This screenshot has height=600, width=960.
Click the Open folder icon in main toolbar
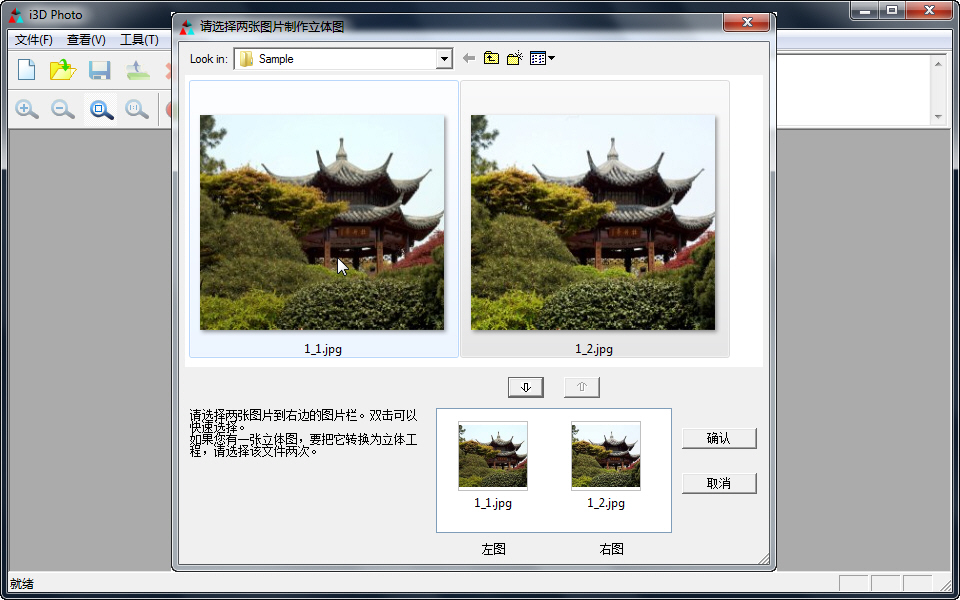coord(62,70)
